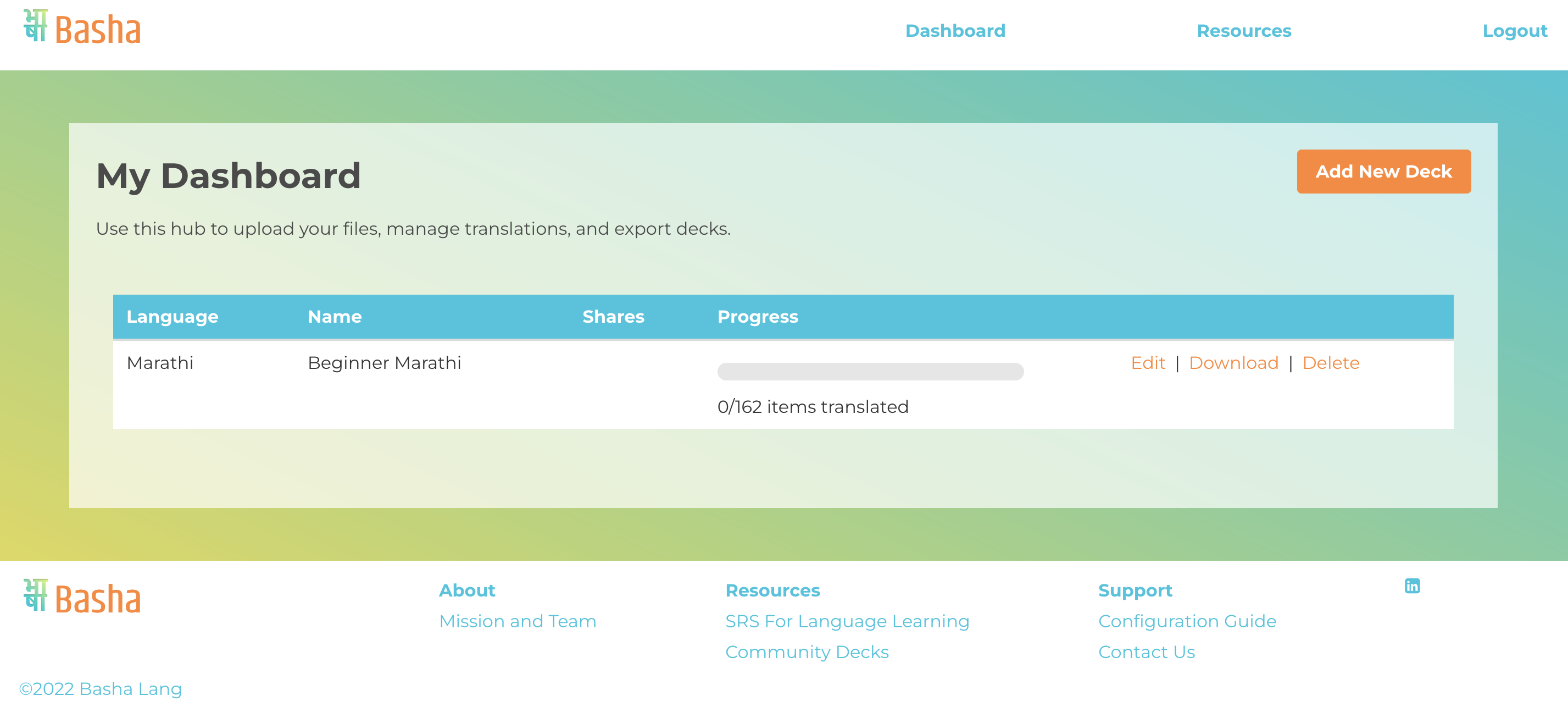1568x718 pixels.
Task: Click the Language column header
Action: point(173,317)
